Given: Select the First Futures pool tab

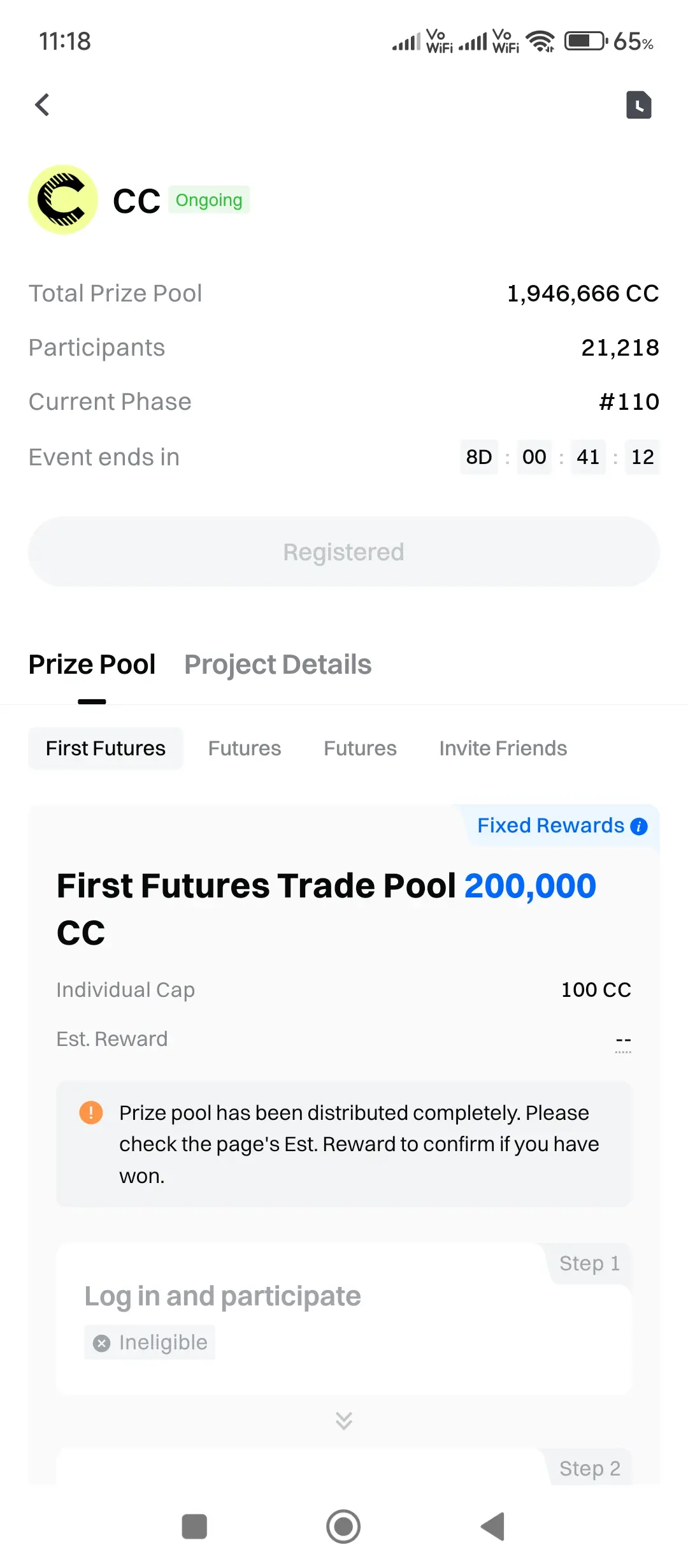Looking at the screenshot, I should pyautogui.click(x=106, y=748).
